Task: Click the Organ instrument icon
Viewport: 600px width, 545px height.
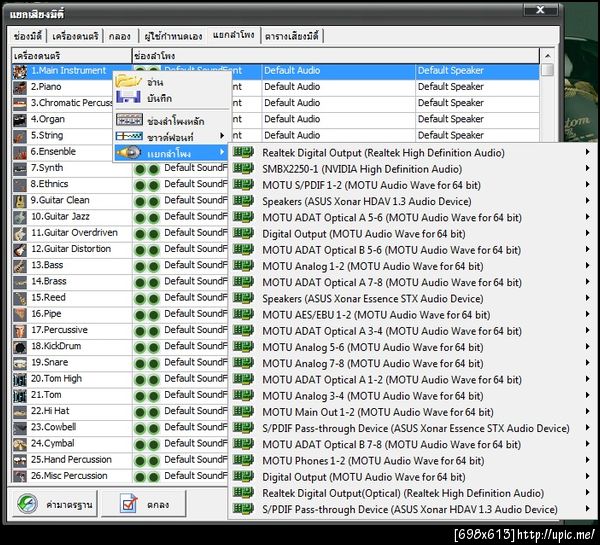Action: point(20,120)
